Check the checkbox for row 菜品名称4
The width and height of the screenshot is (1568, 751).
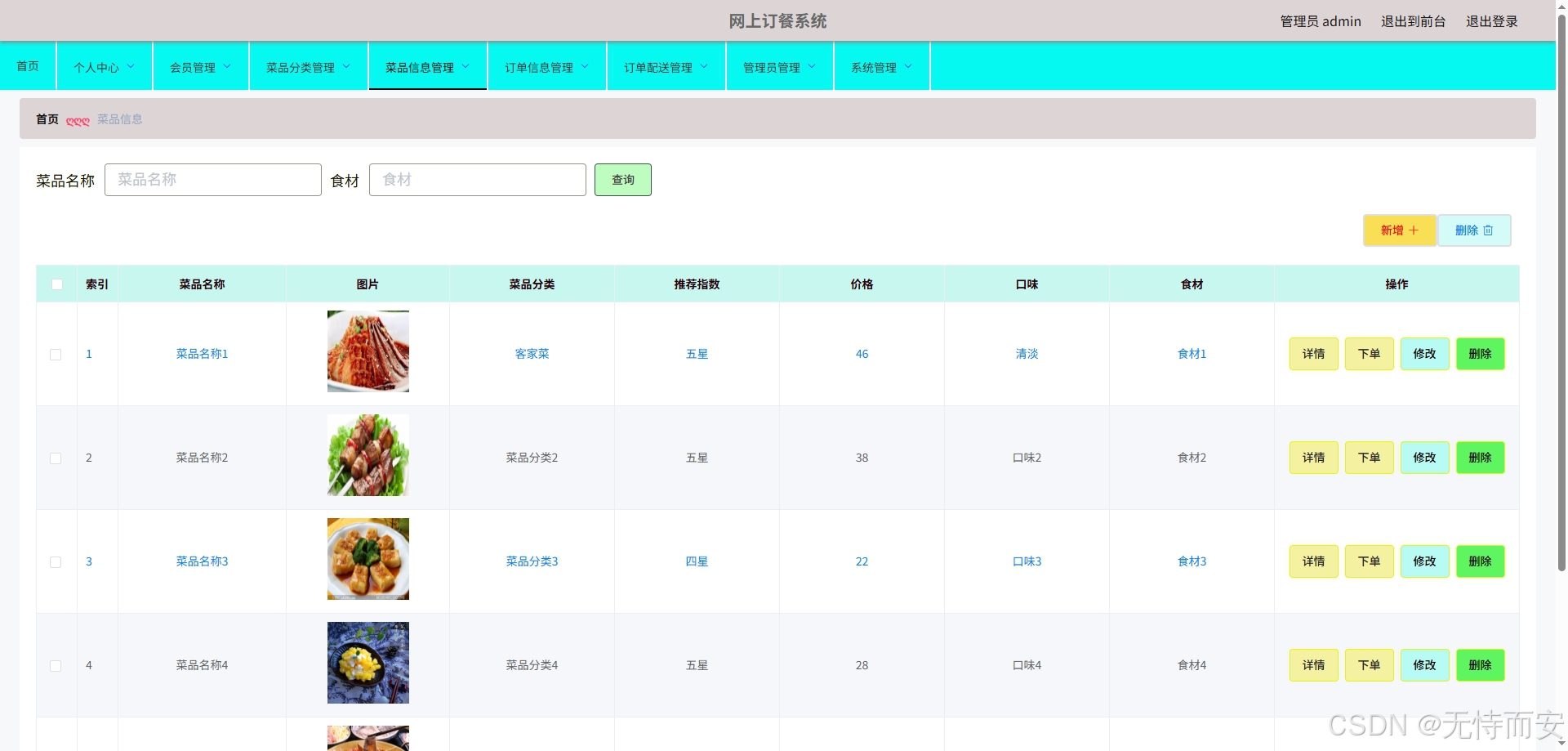(x=56, y=666)
